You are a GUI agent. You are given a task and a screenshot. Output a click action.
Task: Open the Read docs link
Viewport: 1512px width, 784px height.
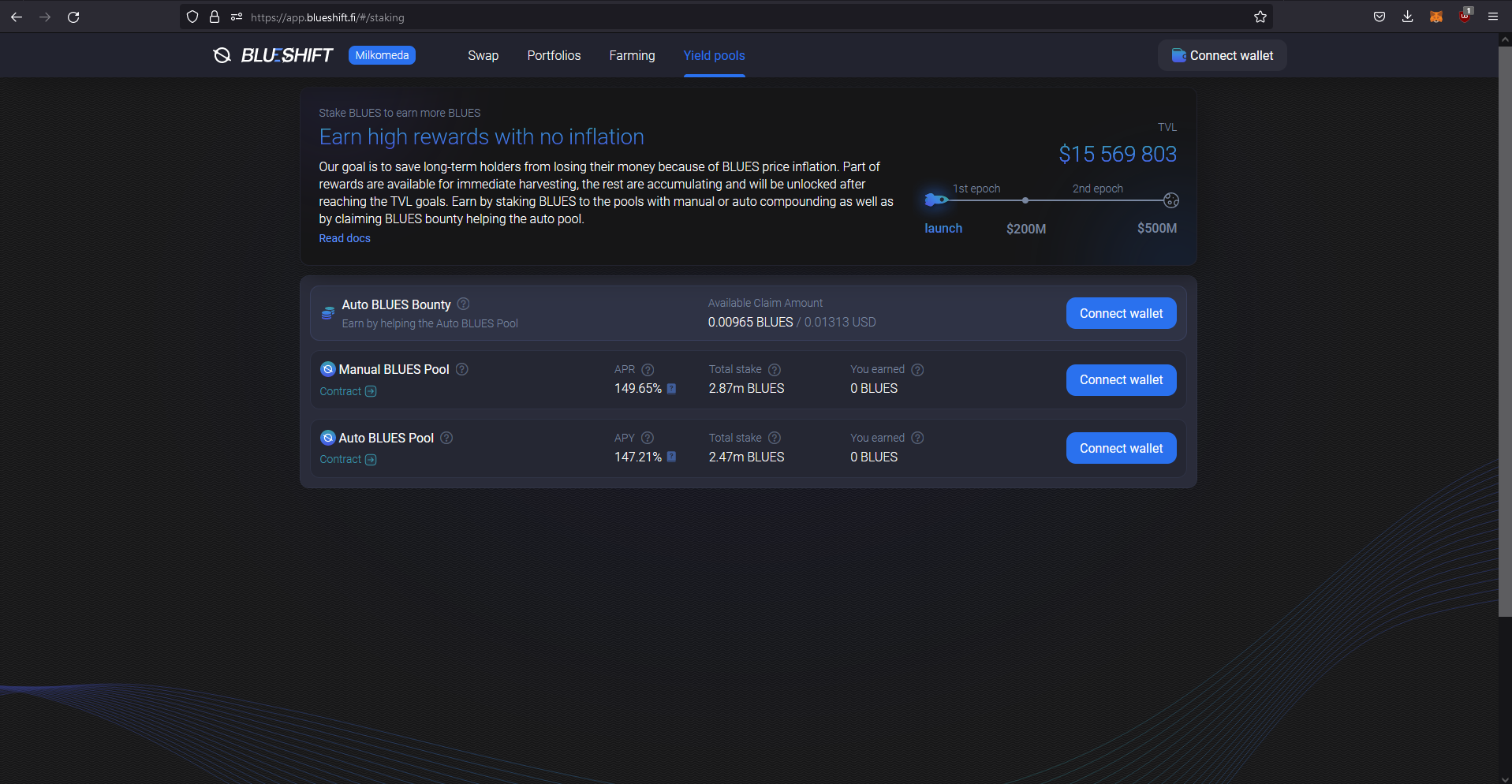(x=345, y=238)
